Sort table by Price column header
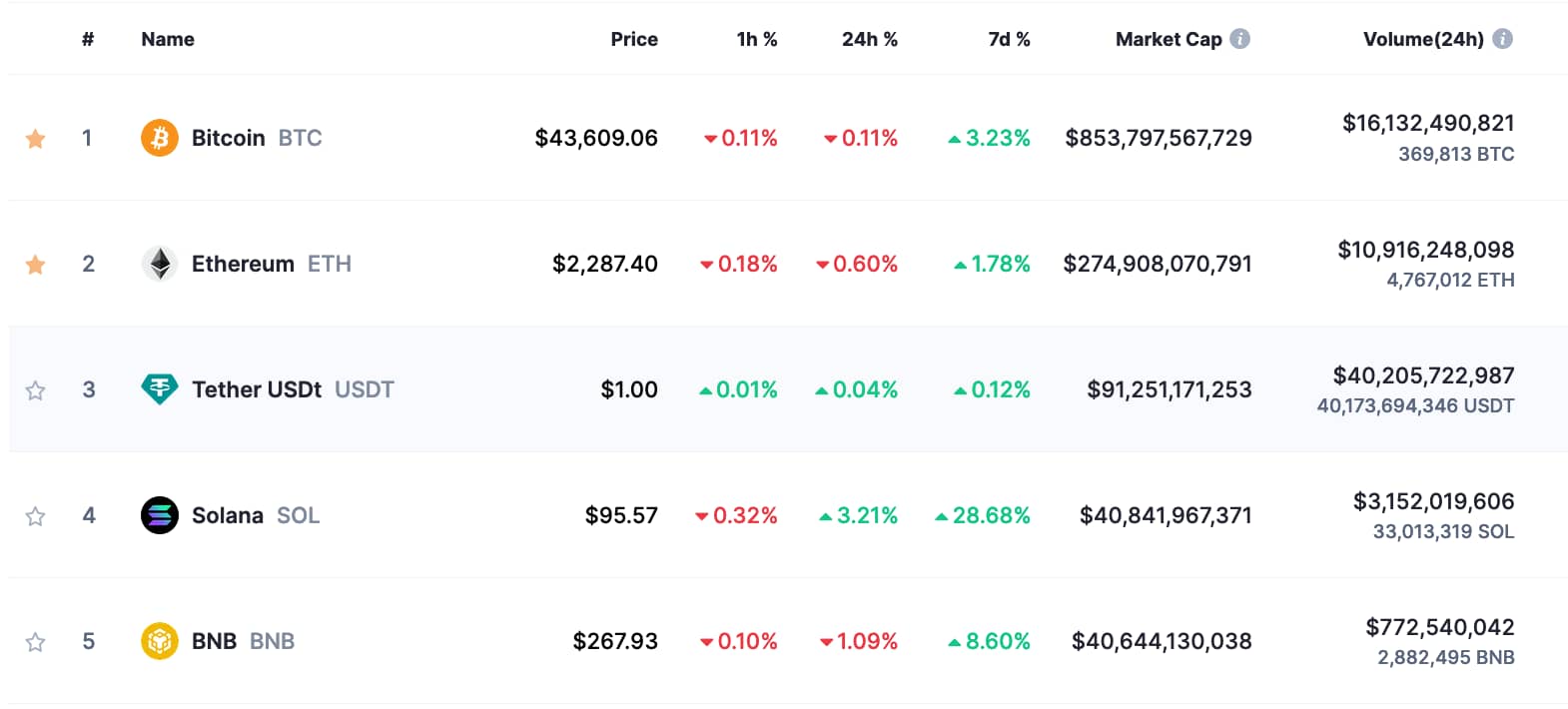Viewport: 1568px width, 709px height. [635, 39]
